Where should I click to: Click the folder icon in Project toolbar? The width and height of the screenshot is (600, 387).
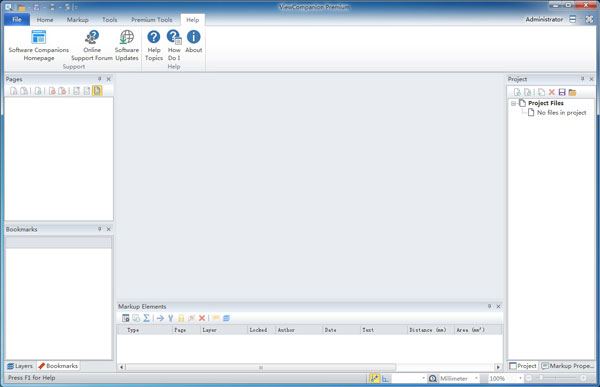tap(572, 92)
